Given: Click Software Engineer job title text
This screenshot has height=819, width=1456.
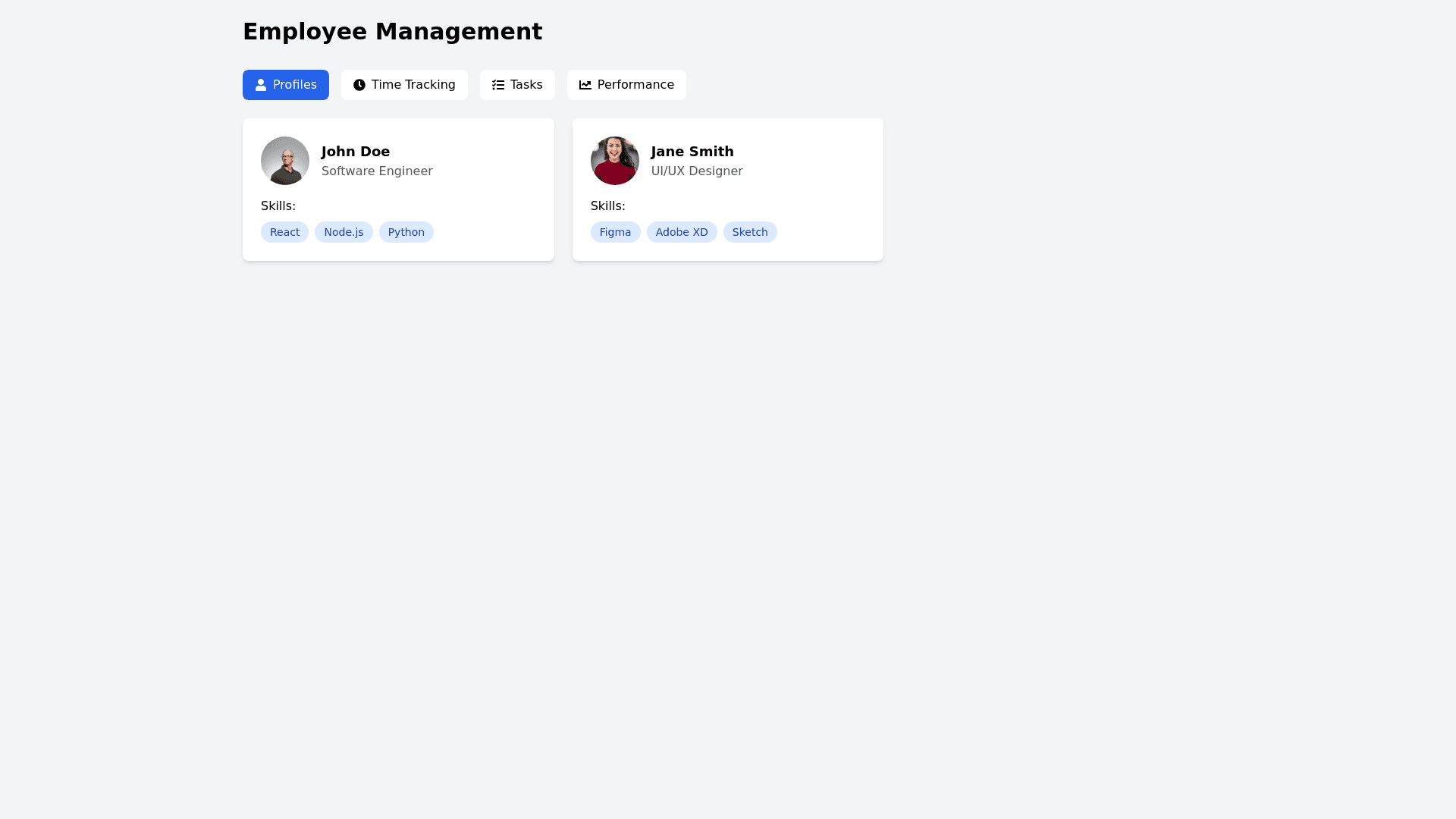Looking at the screenshot, I should click(x=377, y=171).
